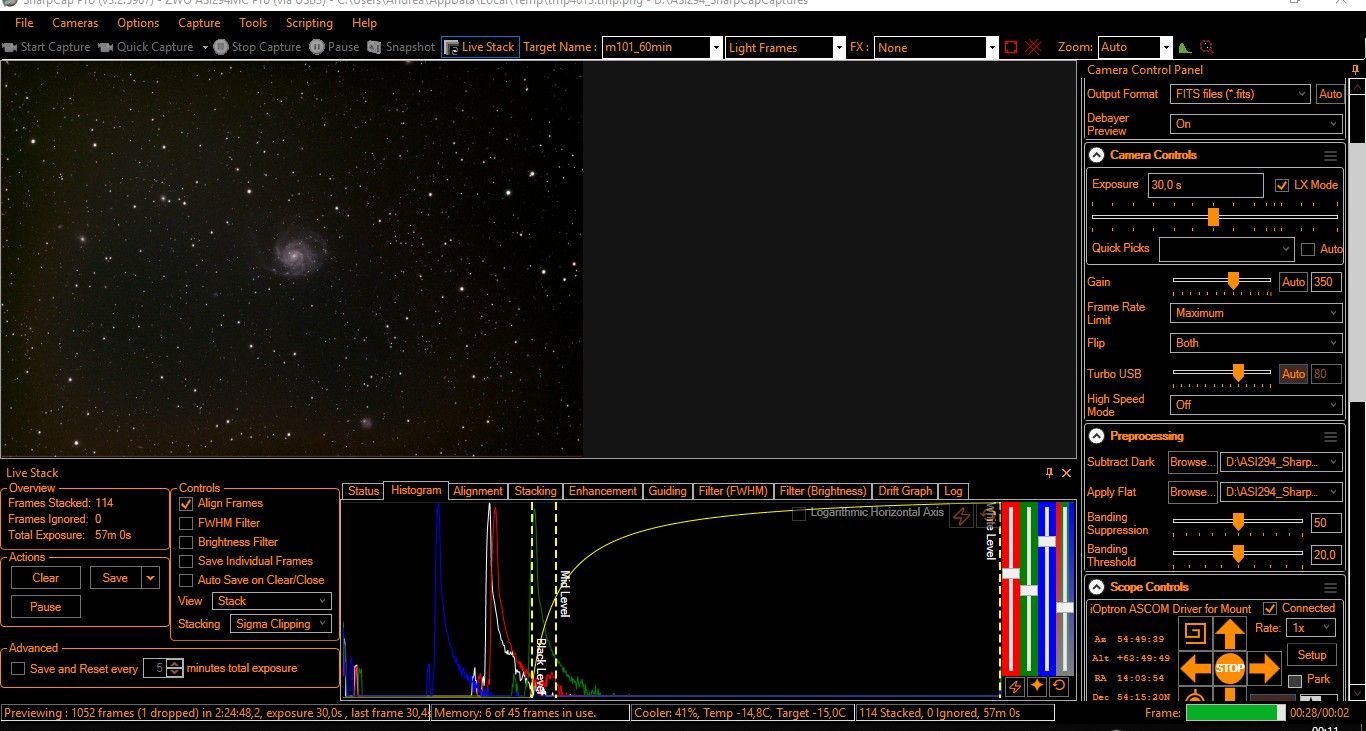Click the star auto color-balance icon
This screenshot has height=731, width=1366.
pos(1036,686)
